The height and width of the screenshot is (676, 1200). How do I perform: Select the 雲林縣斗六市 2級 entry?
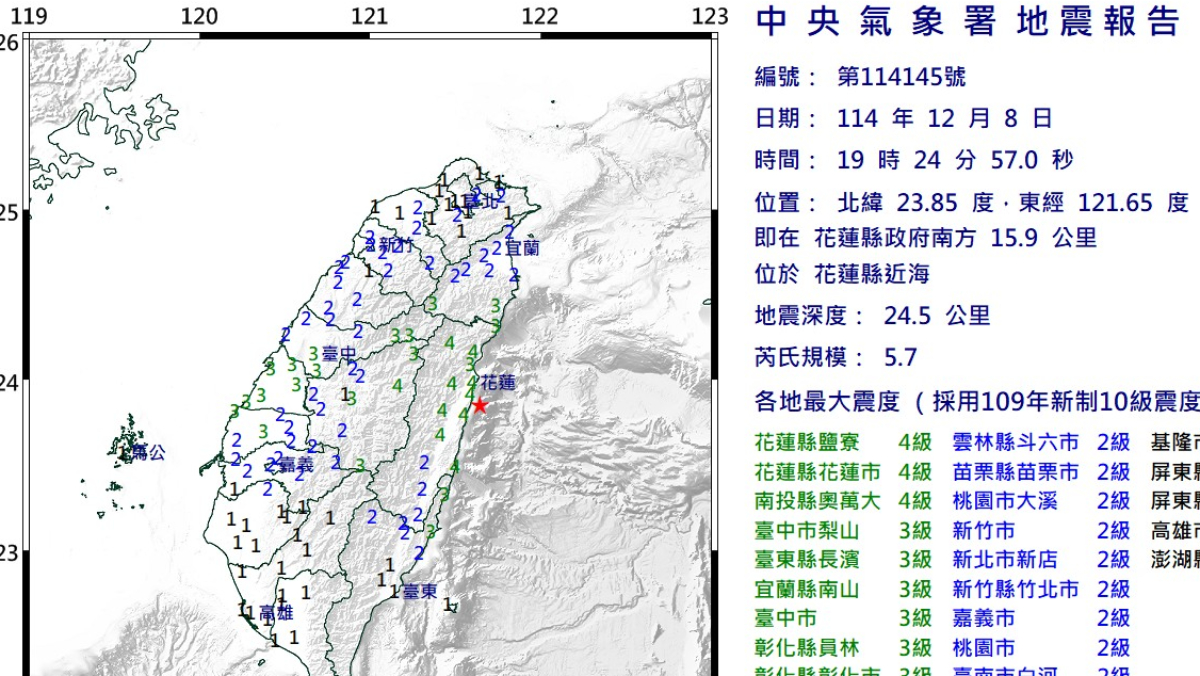coord(1040,442)
